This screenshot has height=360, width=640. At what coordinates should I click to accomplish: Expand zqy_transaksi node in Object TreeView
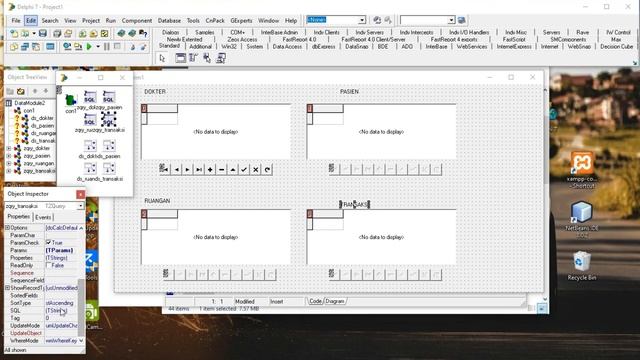pyautogui.click(x=9, y=171)
